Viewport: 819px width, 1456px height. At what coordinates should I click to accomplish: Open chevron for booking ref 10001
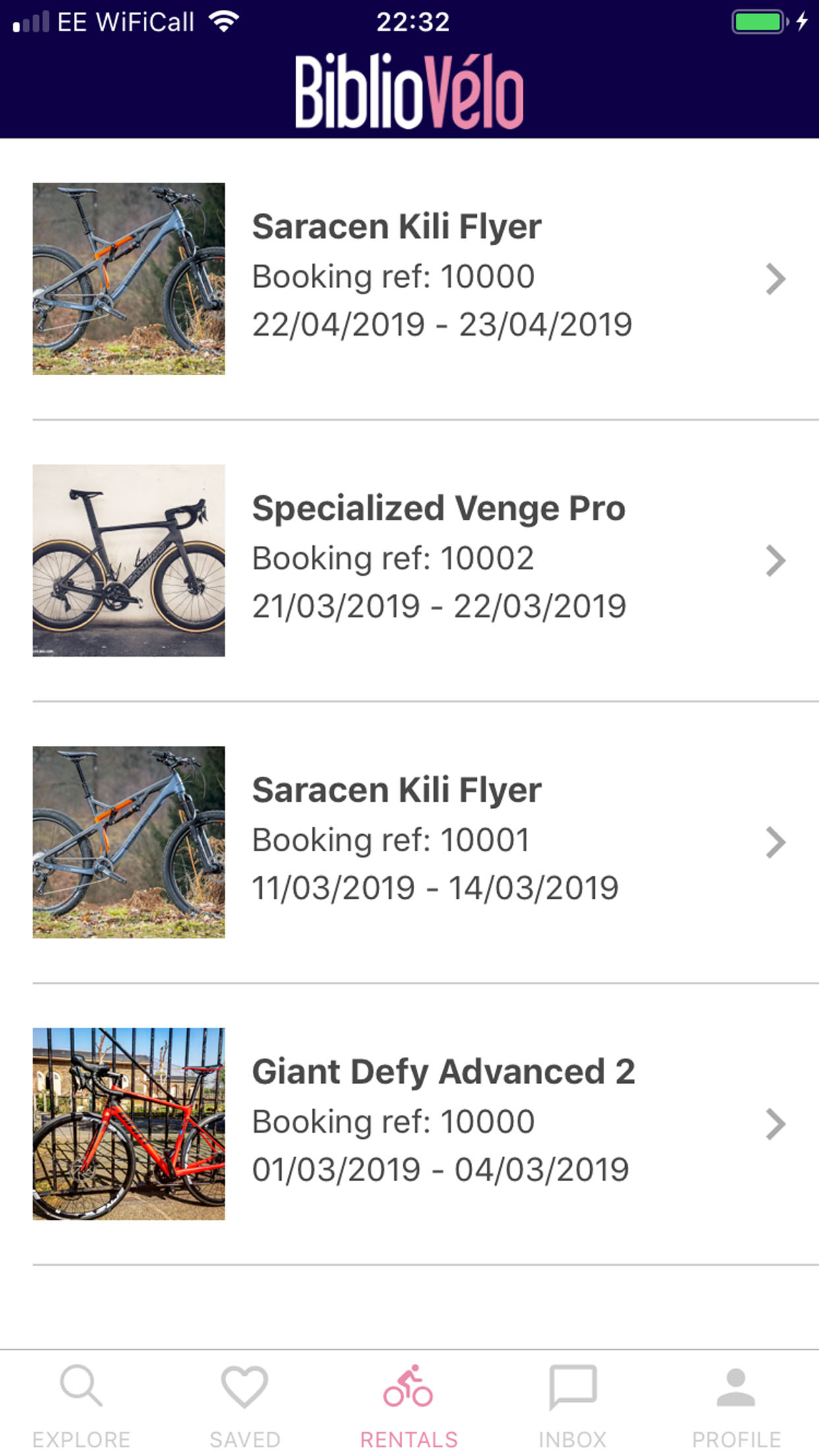tap(775, 842)
